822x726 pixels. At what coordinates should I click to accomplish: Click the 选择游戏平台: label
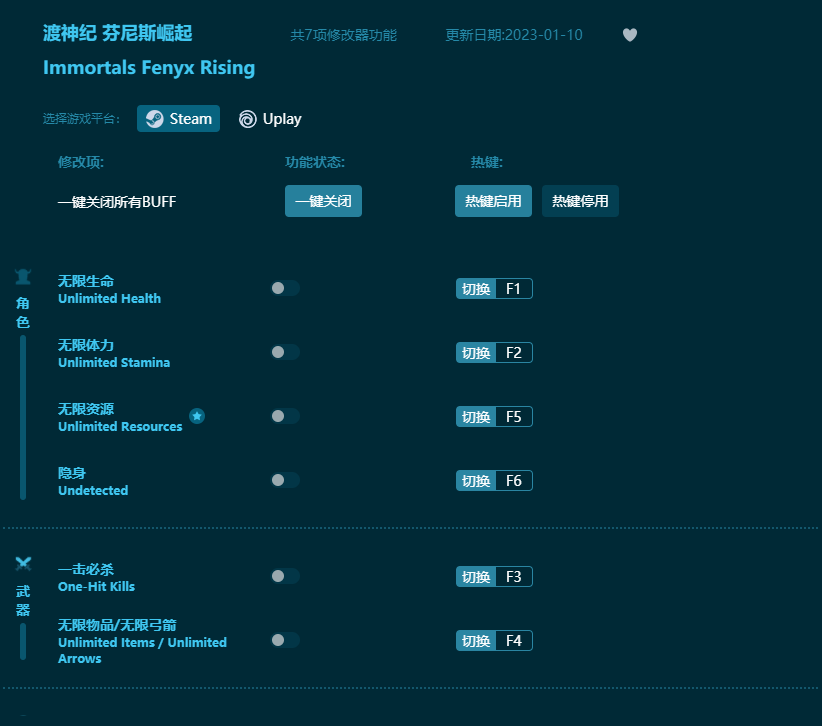click(x=81, y=119)
